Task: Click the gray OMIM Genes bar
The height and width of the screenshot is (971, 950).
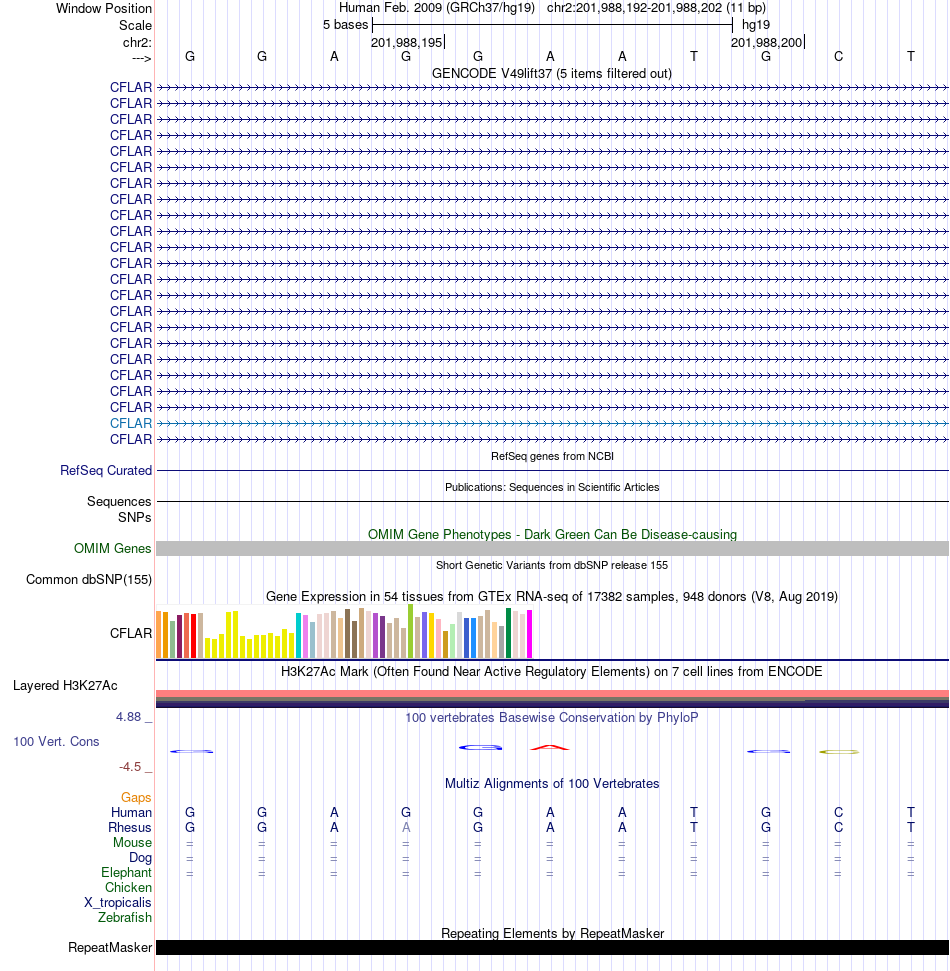Action: (552, 548)
